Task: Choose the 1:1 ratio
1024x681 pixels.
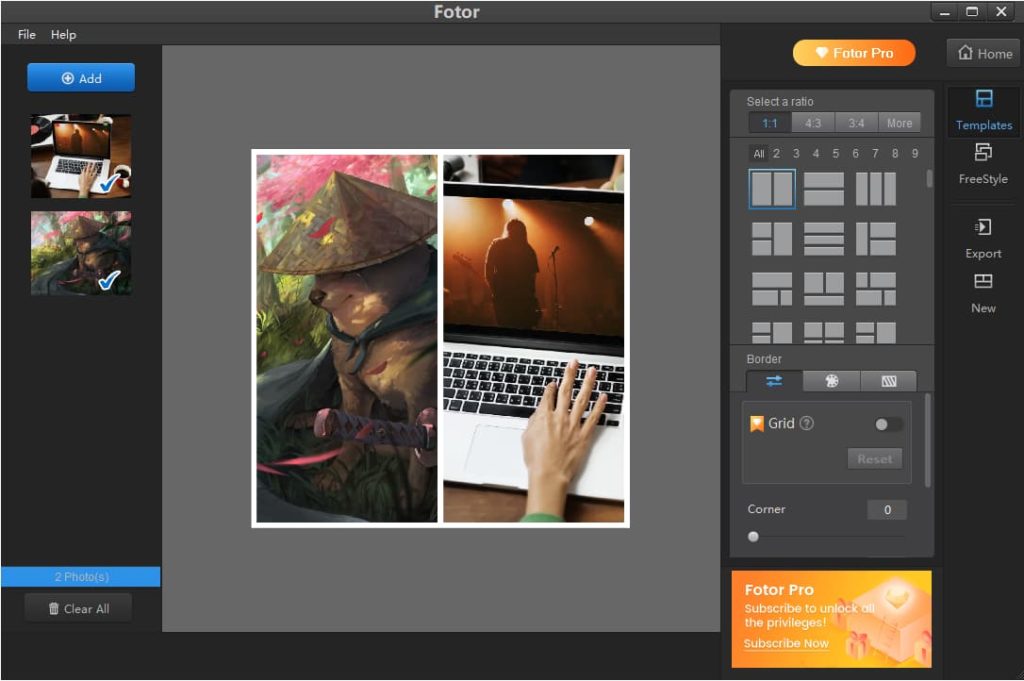Action: pyautogui.click(x=770, y=123)
